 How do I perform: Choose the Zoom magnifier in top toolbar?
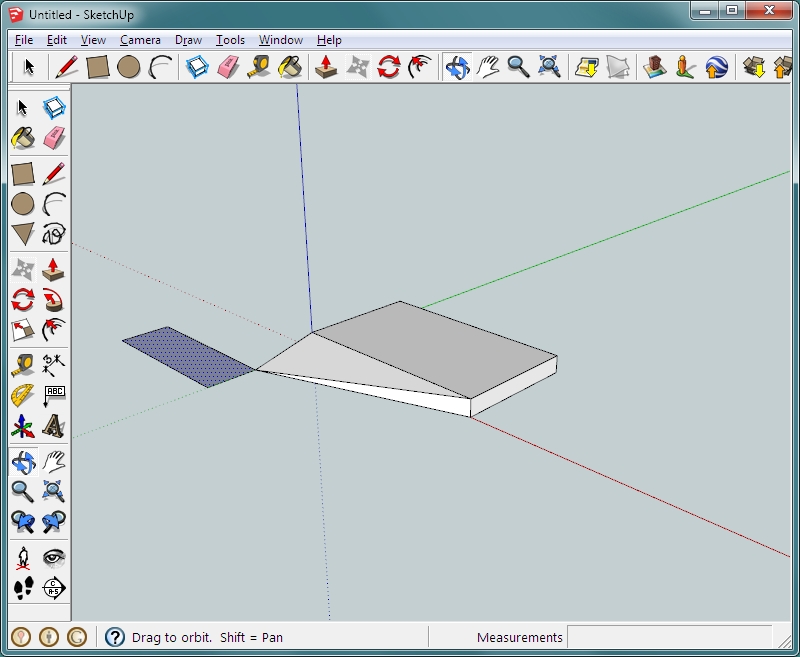pyautogui.click(x=518, y=67)
